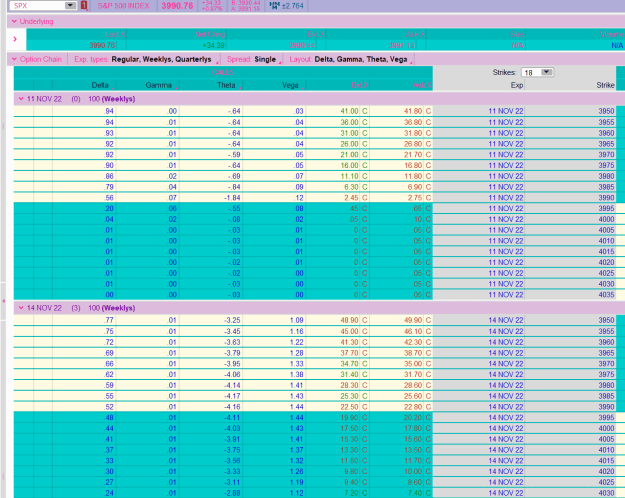Click the Net Chng underlying column header
Image resolution: width=625 pixels, height=498 pixels.
pos(210,34)
